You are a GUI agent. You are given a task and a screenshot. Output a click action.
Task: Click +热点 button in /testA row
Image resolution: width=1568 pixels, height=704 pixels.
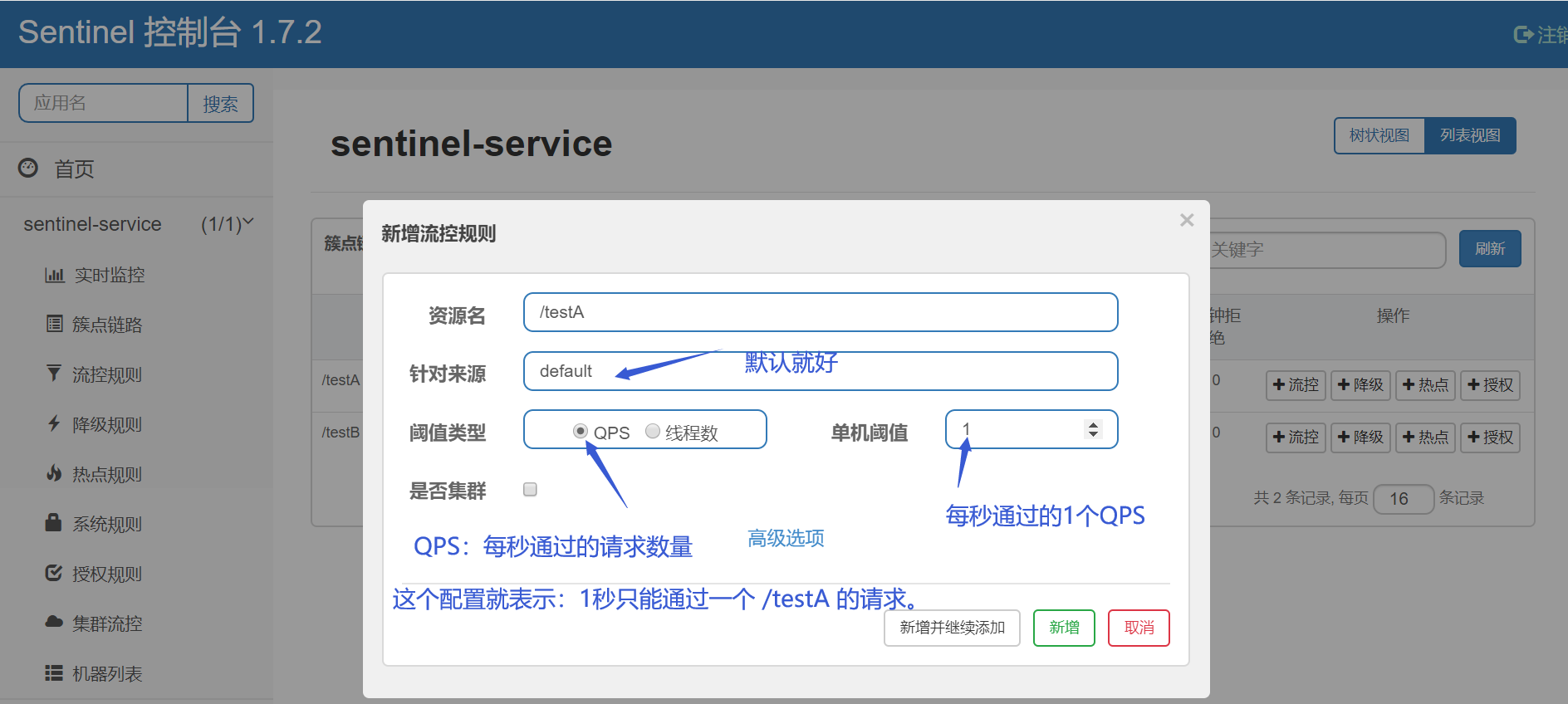pos(1425,385)
